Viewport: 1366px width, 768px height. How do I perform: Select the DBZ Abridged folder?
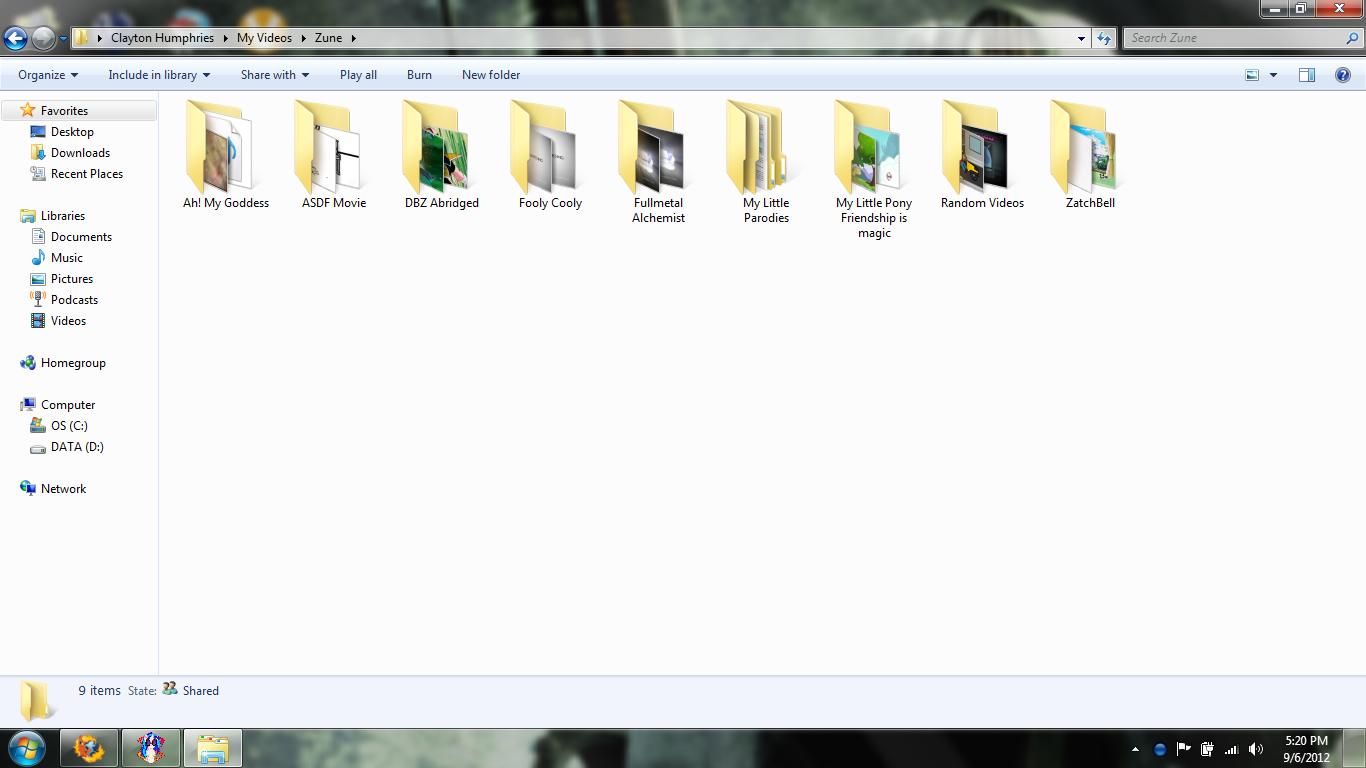442,155
